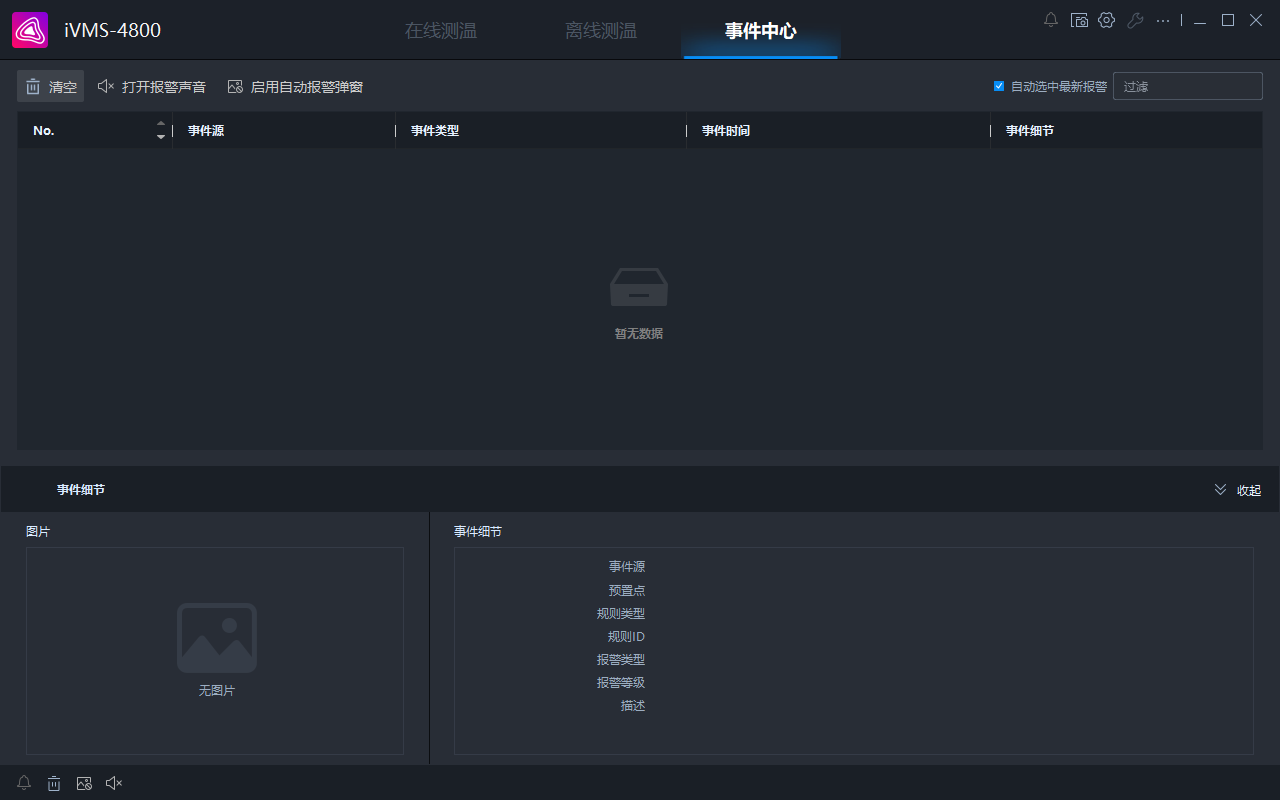Enable auto alarm popup 启用自动报警弹窗
Image resolution: width=1280 pixels, height=800 pixels.
click(295, 87)
